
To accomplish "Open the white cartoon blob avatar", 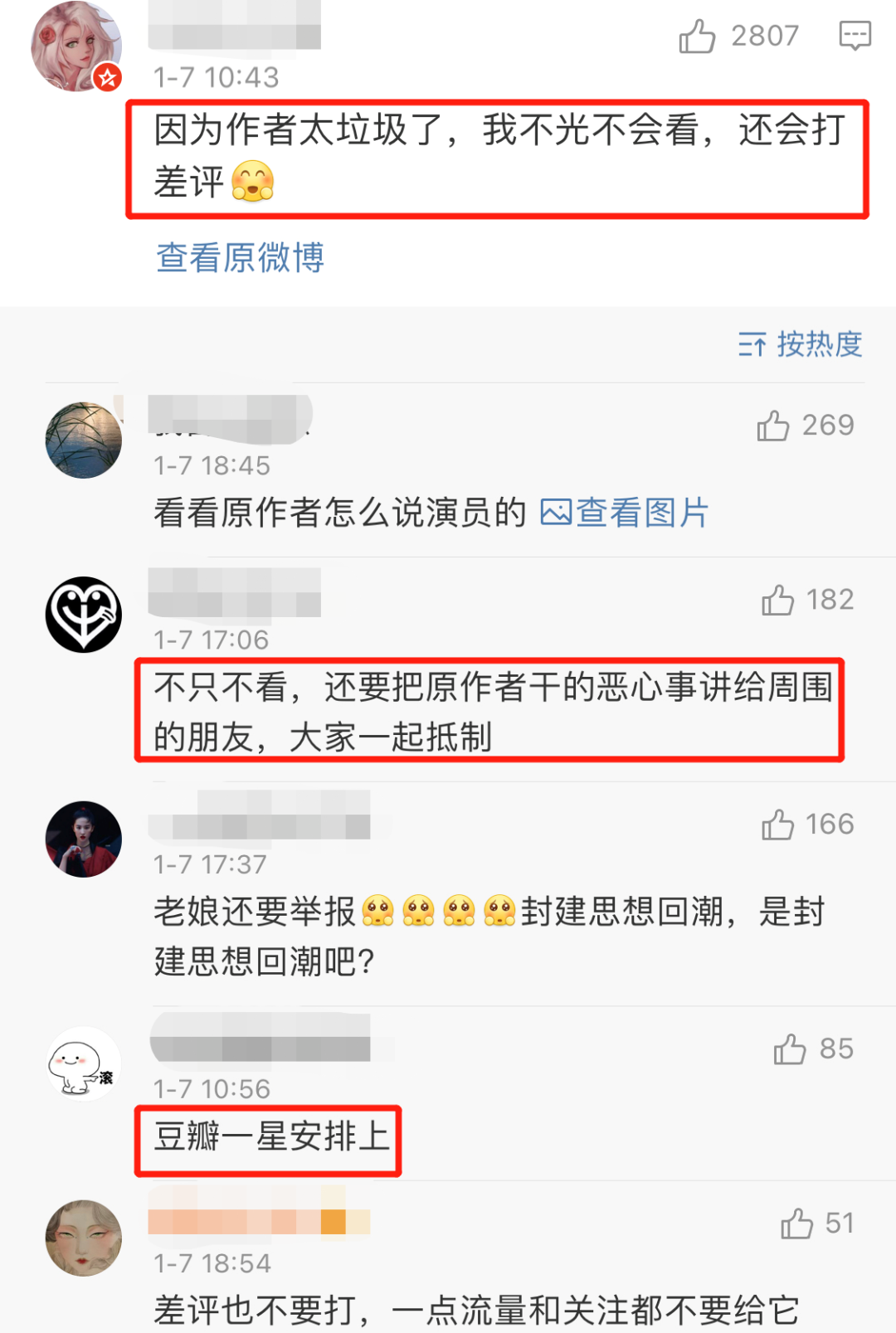I will 83,1064.
